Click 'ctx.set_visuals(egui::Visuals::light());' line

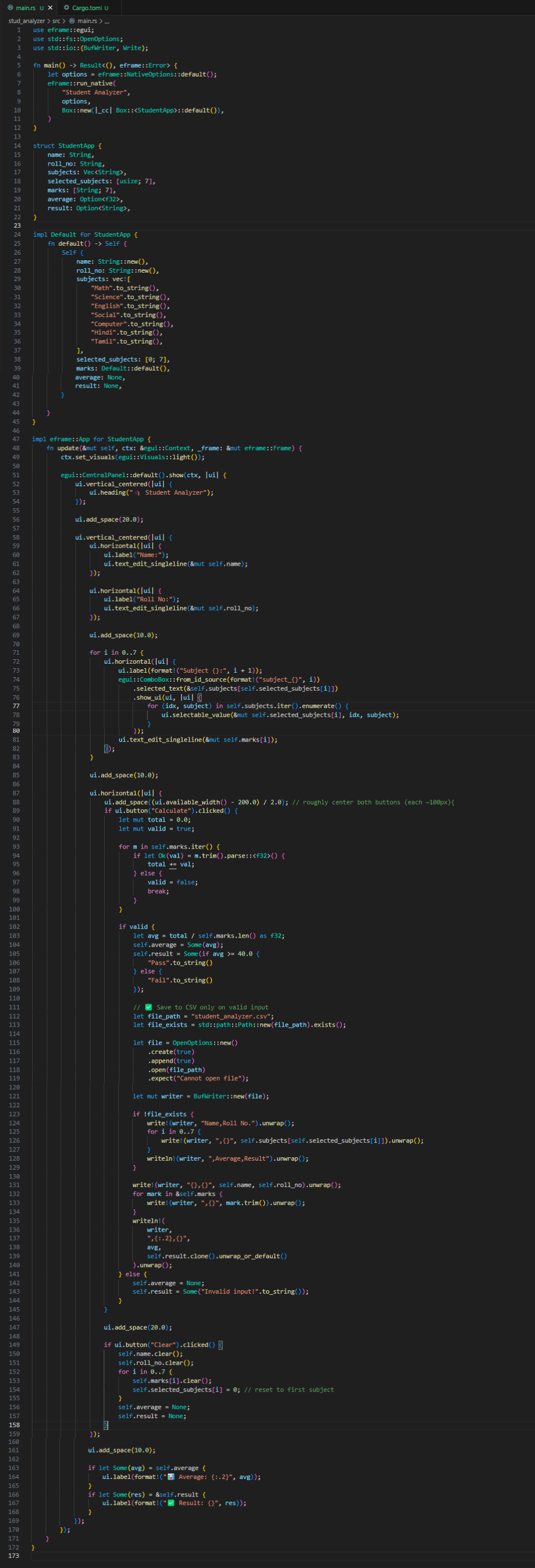pos(133,457)
